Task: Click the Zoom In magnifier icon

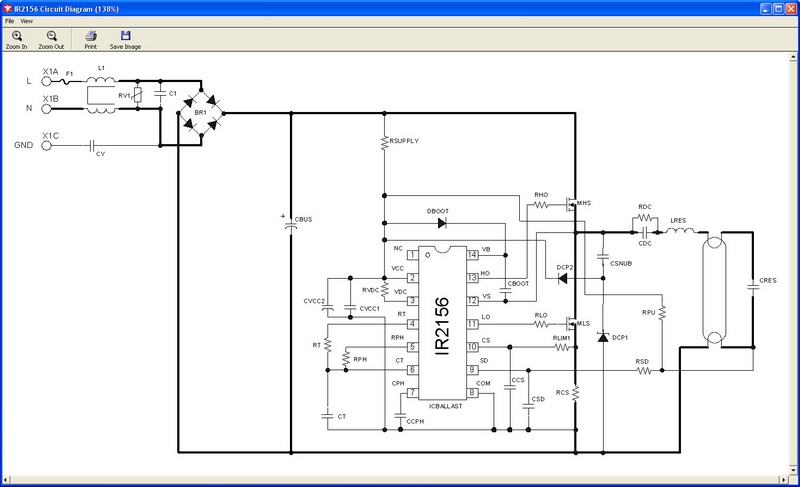Action: (17, 36)
